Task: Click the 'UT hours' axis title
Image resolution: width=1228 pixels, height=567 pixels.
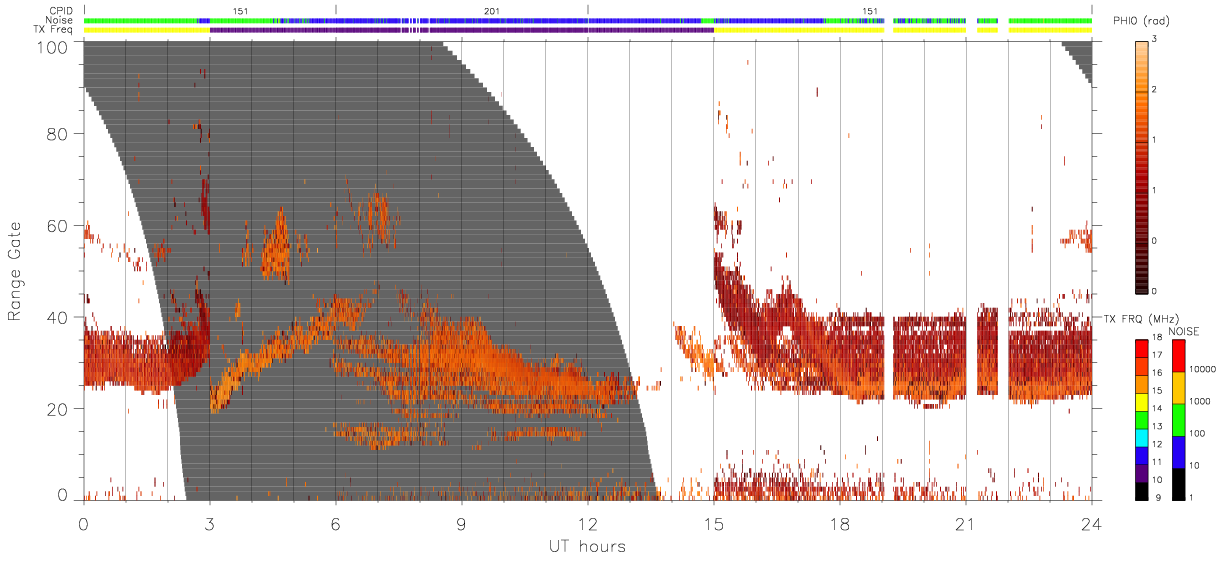Action: (x=586, y=546)
